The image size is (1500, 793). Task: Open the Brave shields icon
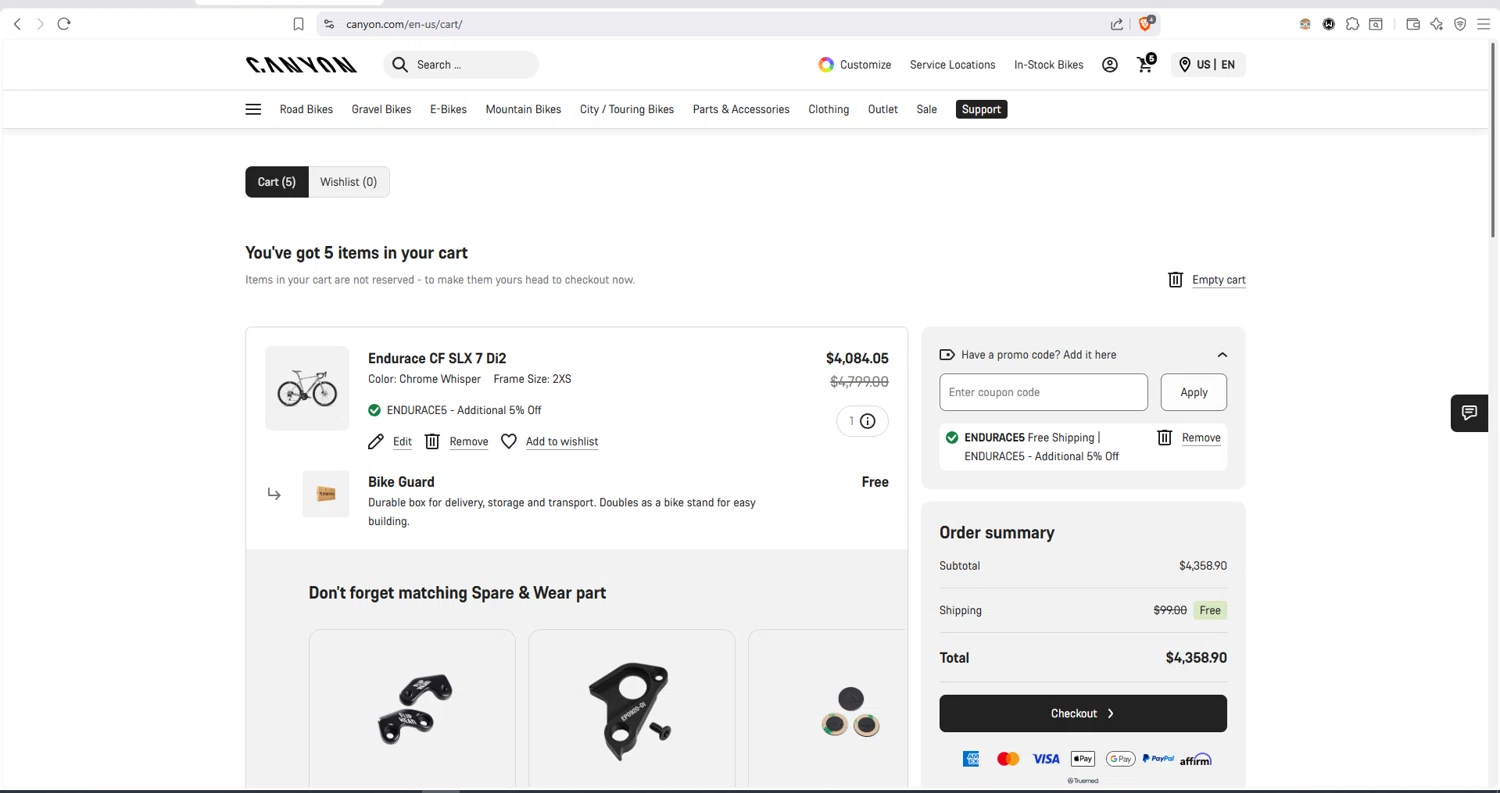click(x=1146, y=23)
